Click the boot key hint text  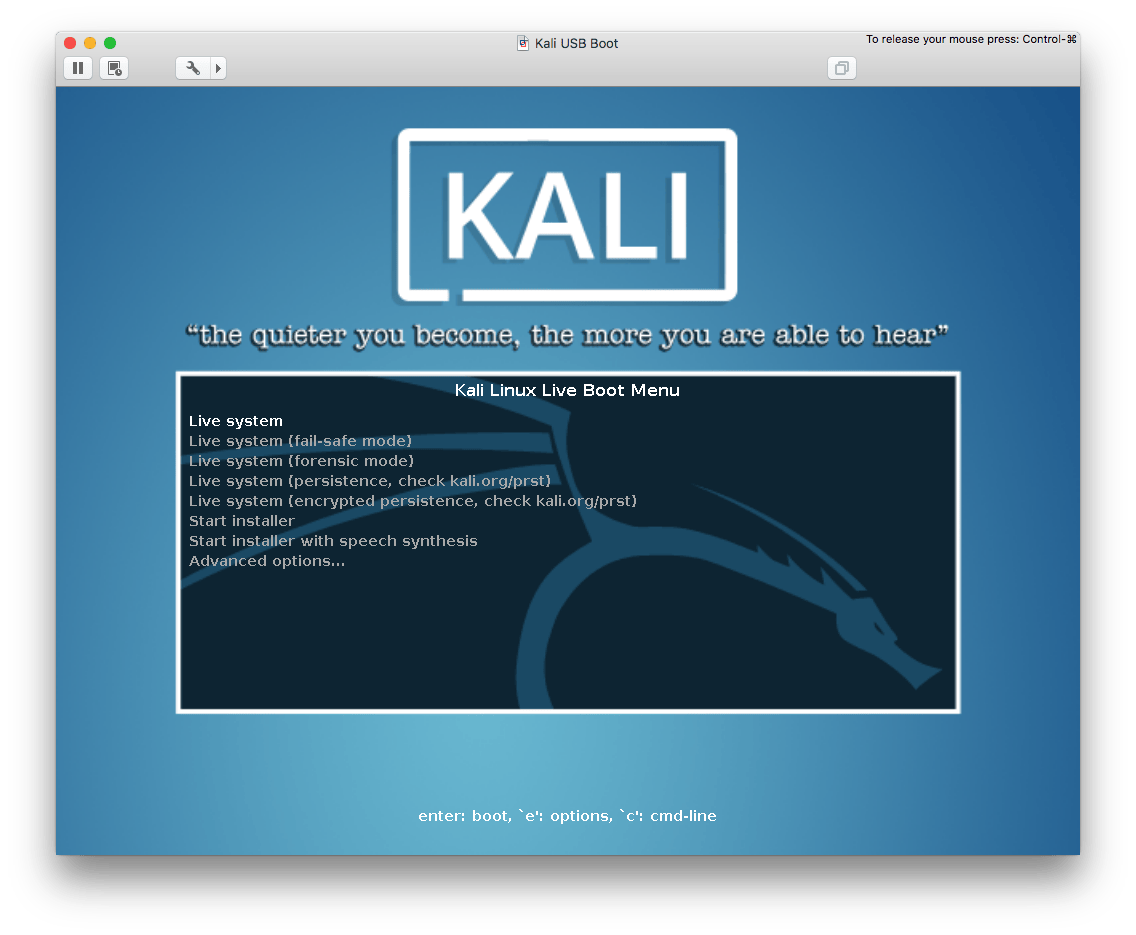pyautogui.click(x=567, y=816)
